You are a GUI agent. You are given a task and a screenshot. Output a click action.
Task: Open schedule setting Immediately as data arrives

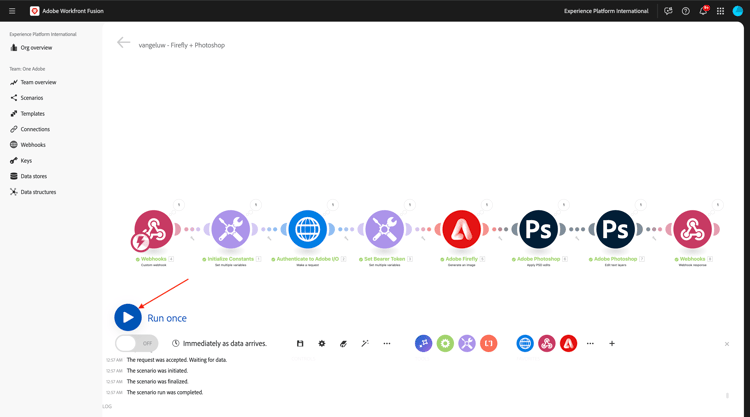[220, 343]
